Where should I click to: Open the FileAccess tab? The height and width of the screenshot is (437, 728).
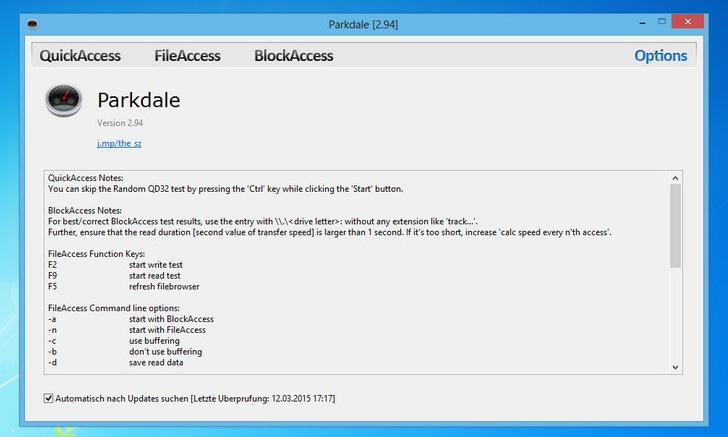pos(187,56)
